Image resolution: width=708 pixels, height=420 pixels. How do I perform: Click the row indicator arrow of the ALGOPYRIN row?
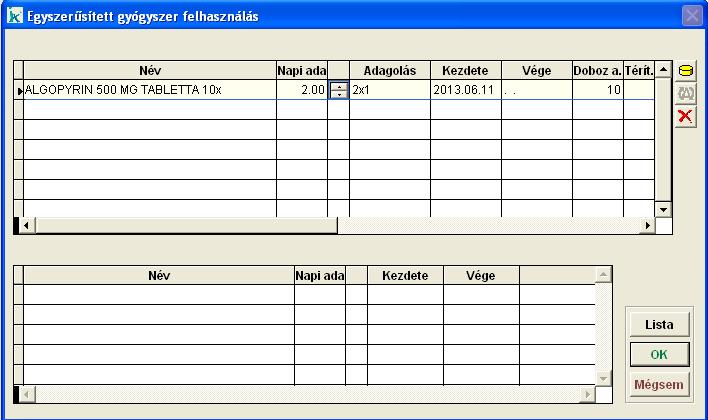coord(19,90)
